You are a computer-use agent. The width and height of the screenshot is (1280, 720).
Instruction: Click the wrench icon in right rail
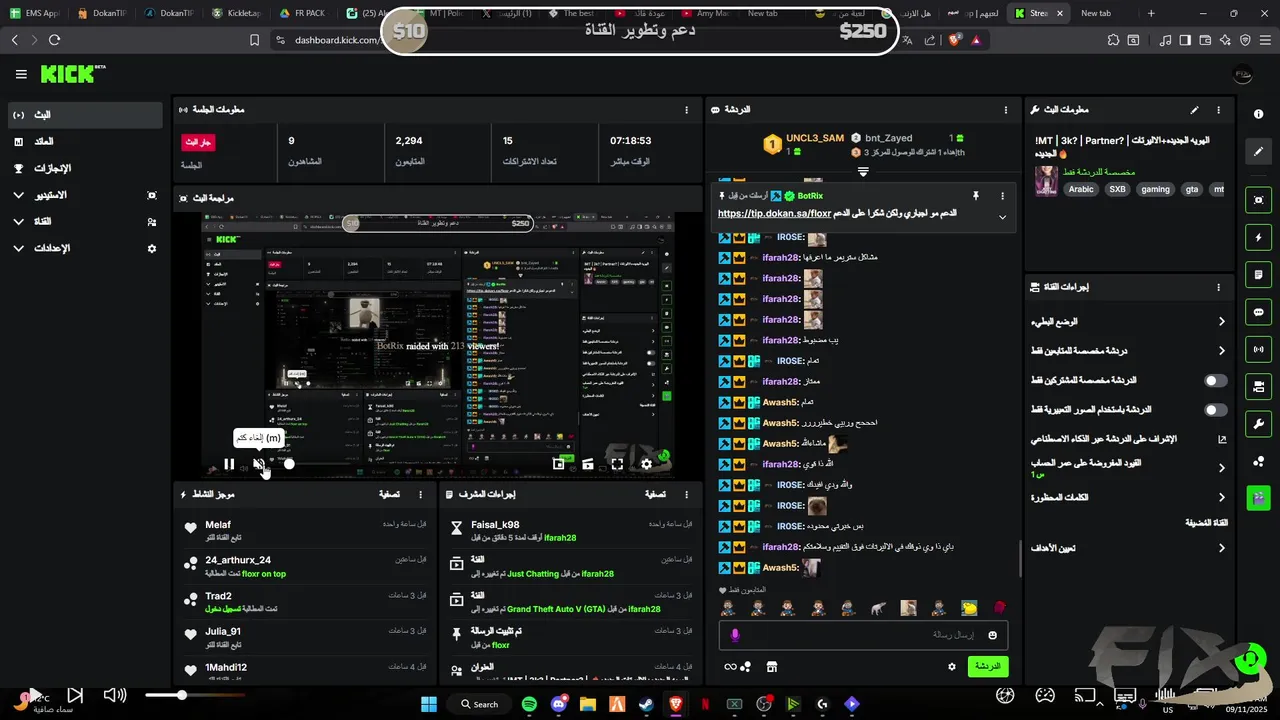pyautogui.click(x=1259, y=423)
